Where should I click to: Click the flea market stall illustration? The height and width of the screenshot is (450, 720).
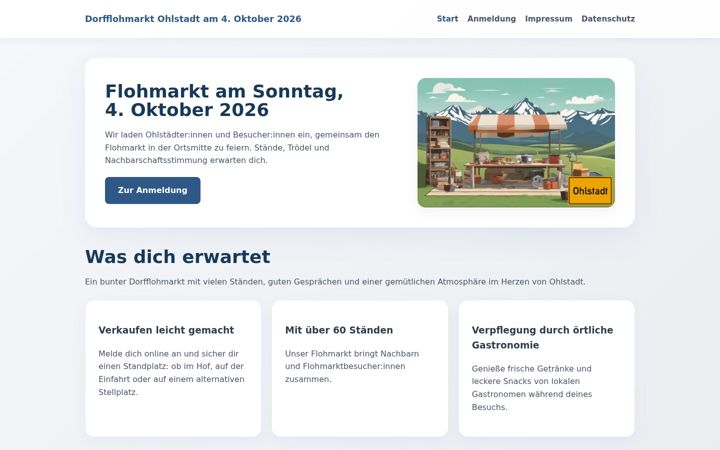pos(516,142)
